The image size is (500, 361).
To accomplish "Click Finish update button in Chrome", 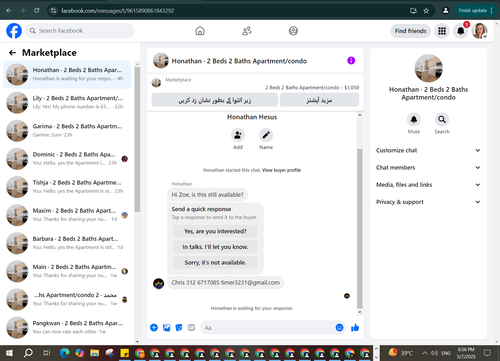I will [476, 11].
